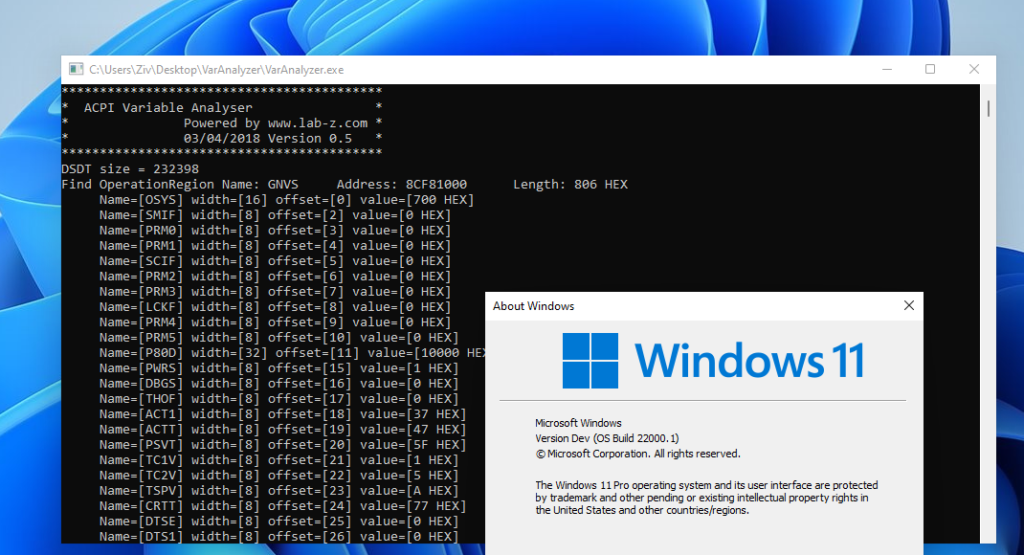
Task: Click '03/04/2018 Version 0.5' line
Action: (268, 138)
